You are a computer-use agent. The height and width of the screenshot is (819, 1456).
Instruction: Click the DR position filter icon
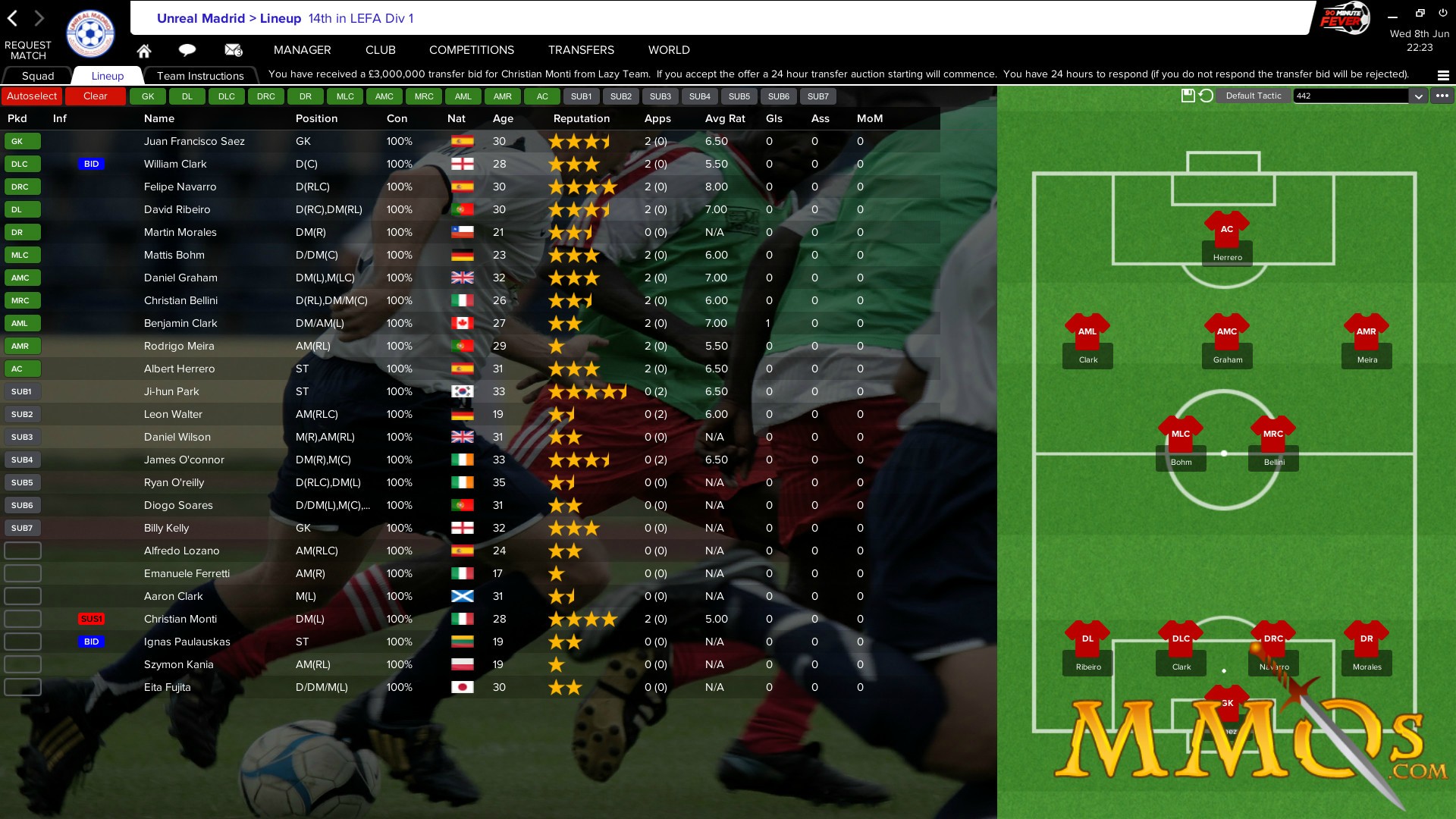pos(303,95)
